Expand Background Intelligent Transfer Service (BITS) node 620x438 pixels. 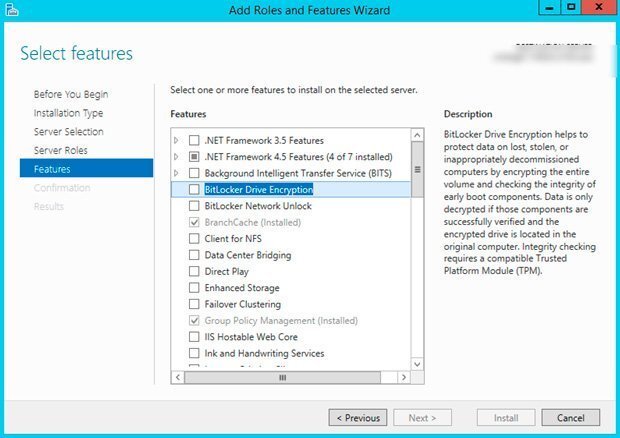pos(176,173)
